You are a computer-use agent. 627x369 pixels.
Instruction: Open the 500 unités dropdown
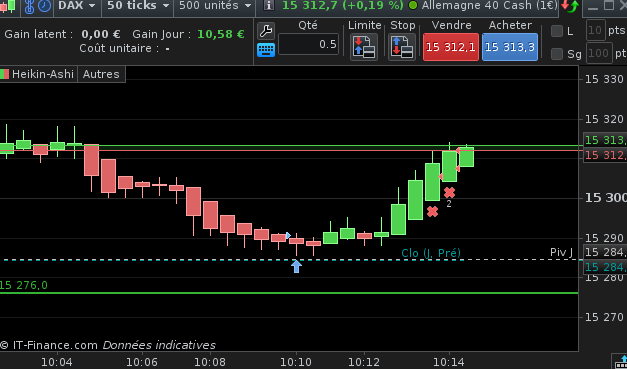coord(215,6)
